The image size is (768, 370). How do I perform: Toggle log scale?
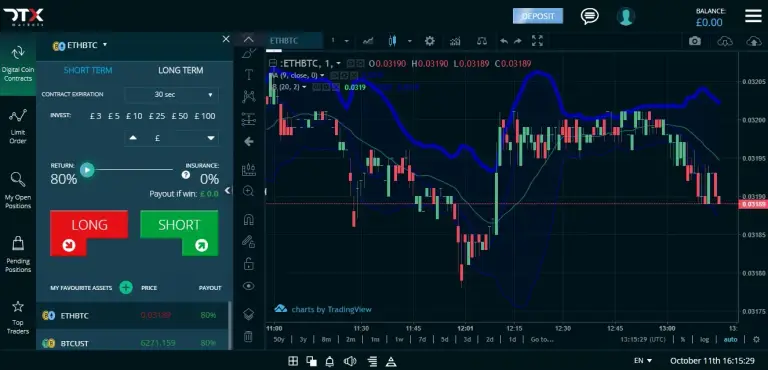tap(704, 340)
